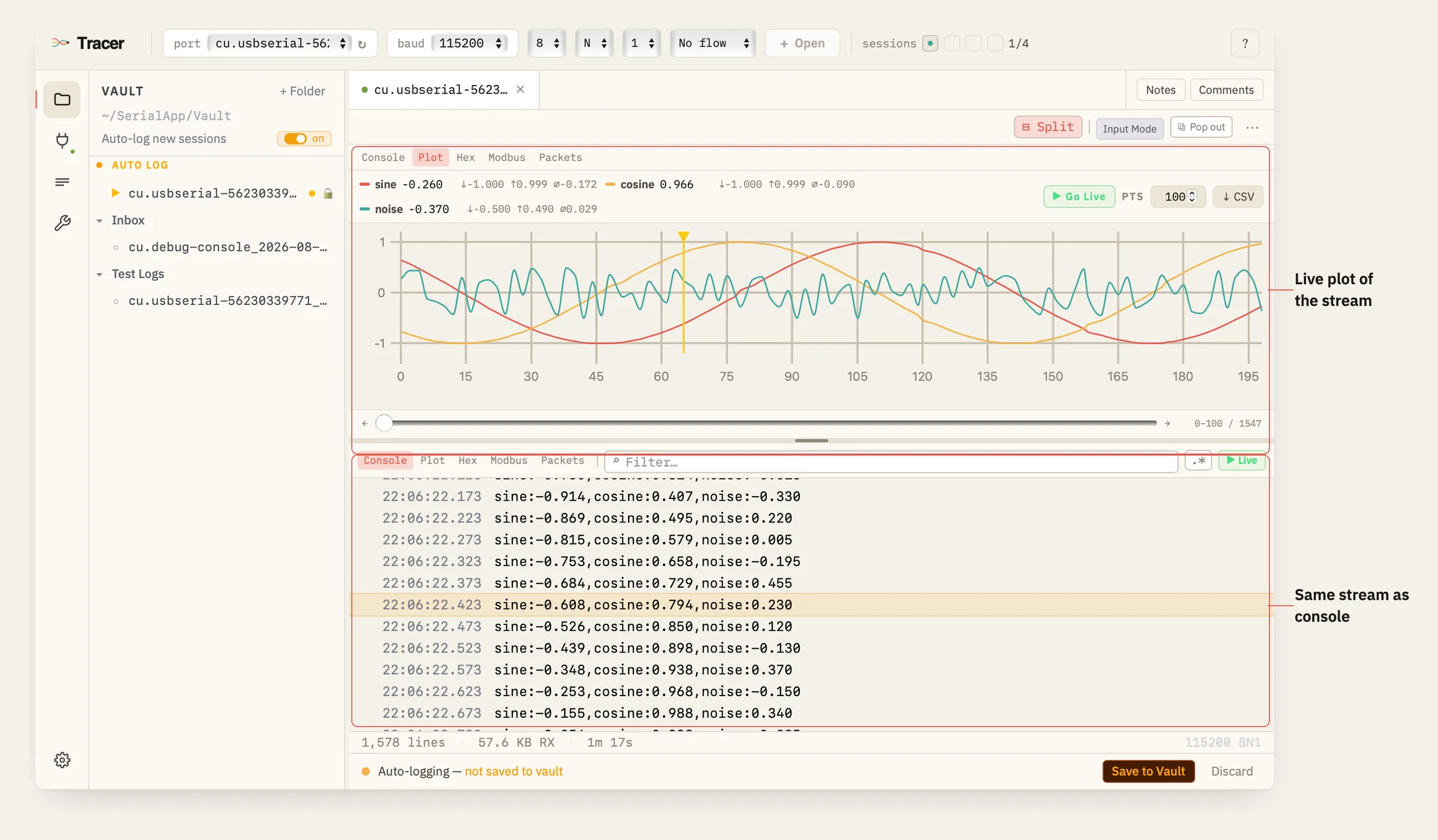Open the Vault folder sidebar icon

coord(62,99)
